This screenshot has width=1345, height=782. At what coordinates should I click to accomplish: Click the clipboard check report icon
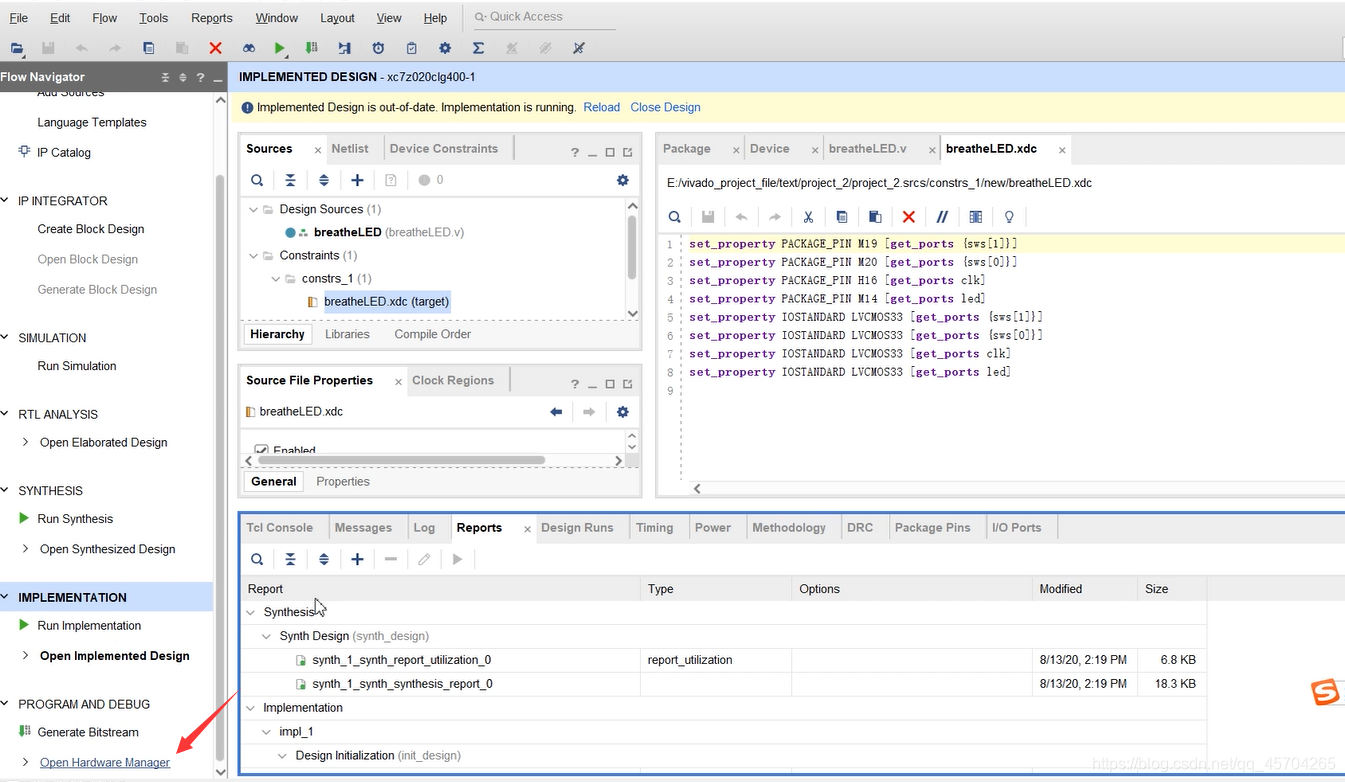[411, 48]
